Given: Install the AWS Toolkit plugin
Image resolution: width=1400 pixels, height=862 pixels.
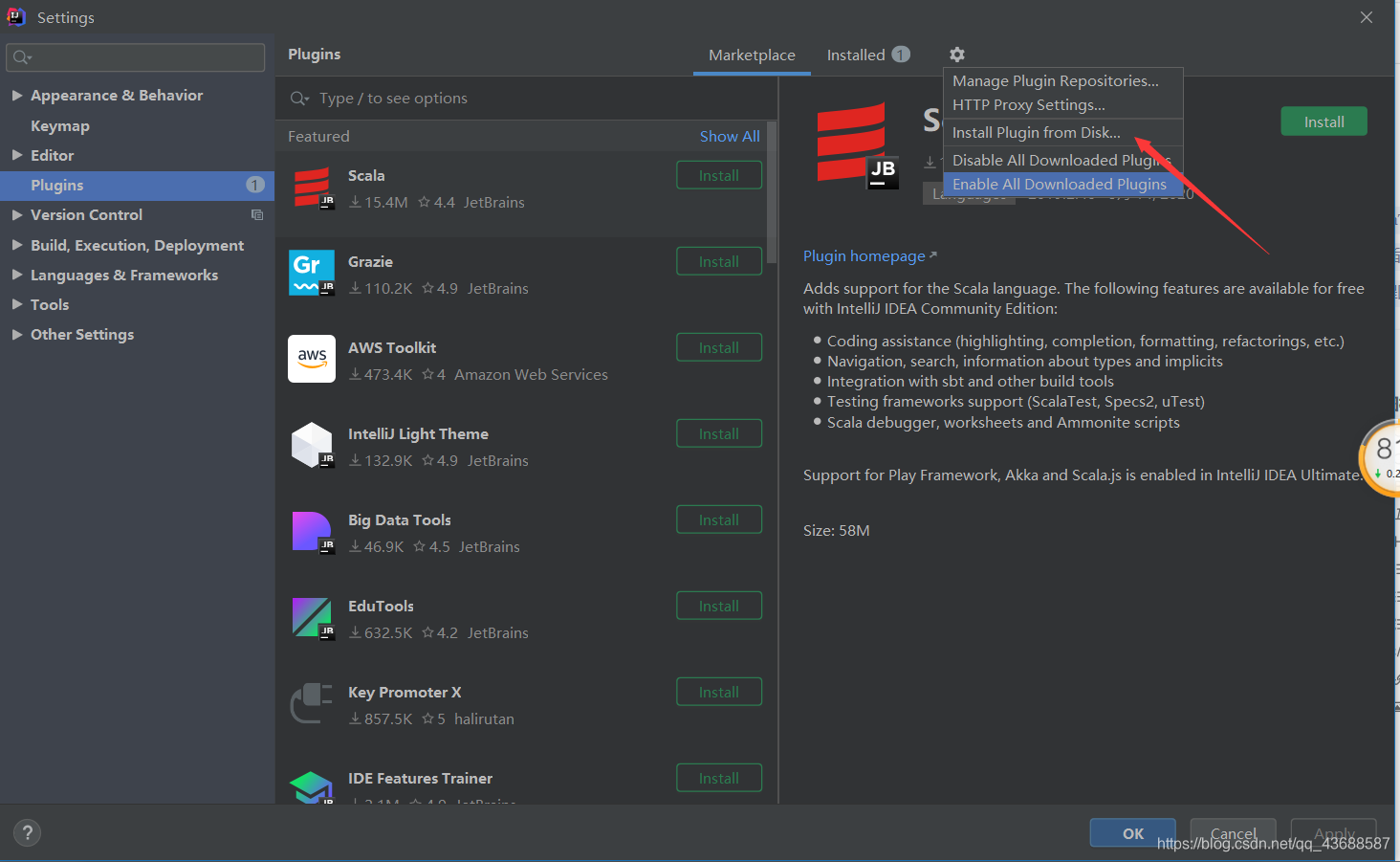Looking at the screenshot, I should 719,348.
